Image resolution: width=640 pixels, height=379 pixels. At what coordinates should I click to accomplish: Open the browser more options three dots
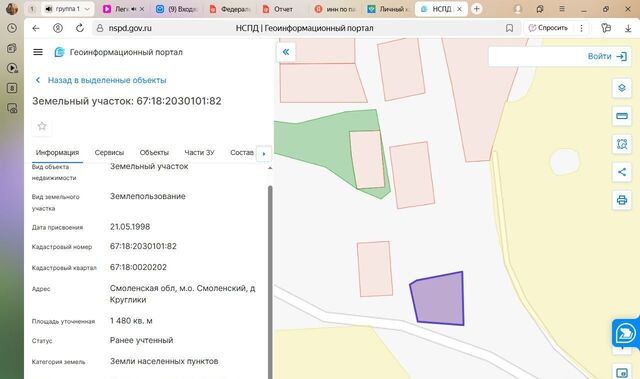tap(581, 28)
